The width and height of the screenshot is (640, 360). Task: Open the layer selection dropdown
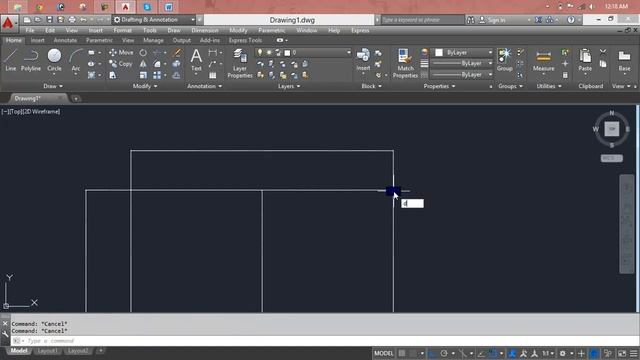point(303,53)
